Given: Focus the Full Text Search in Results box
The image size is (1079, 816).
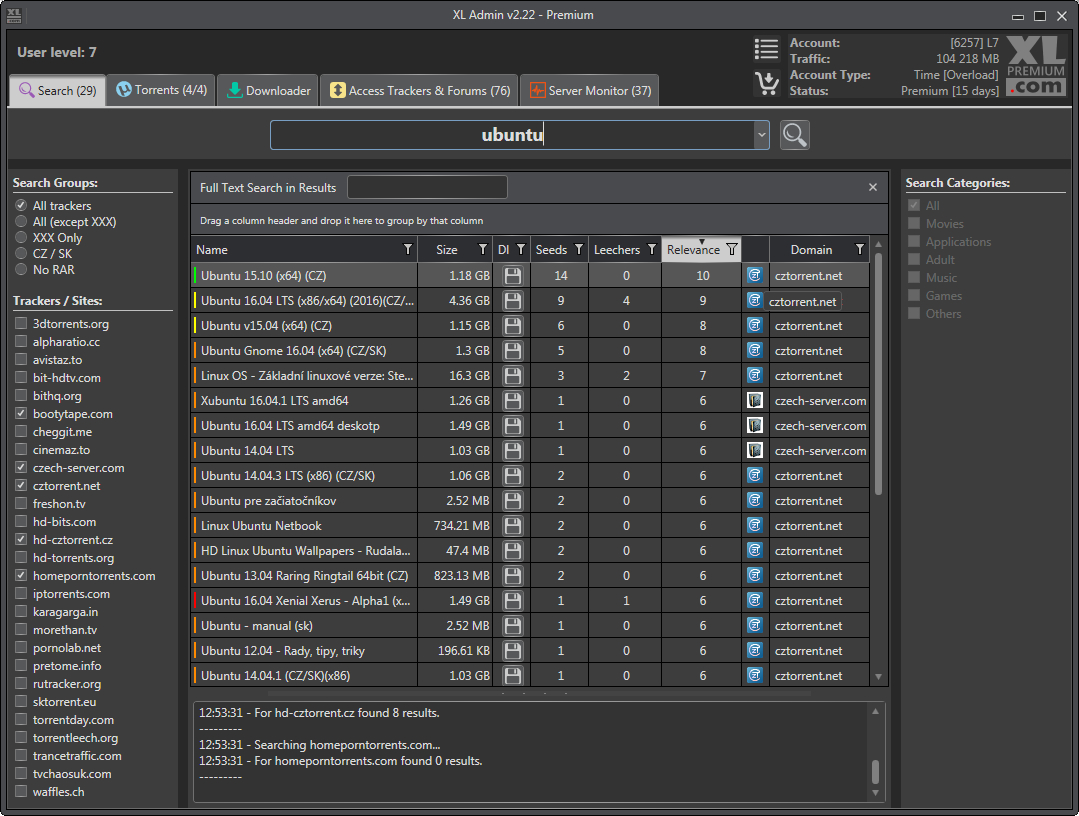Looking at the screenshot, I should (x=427, y=187).
